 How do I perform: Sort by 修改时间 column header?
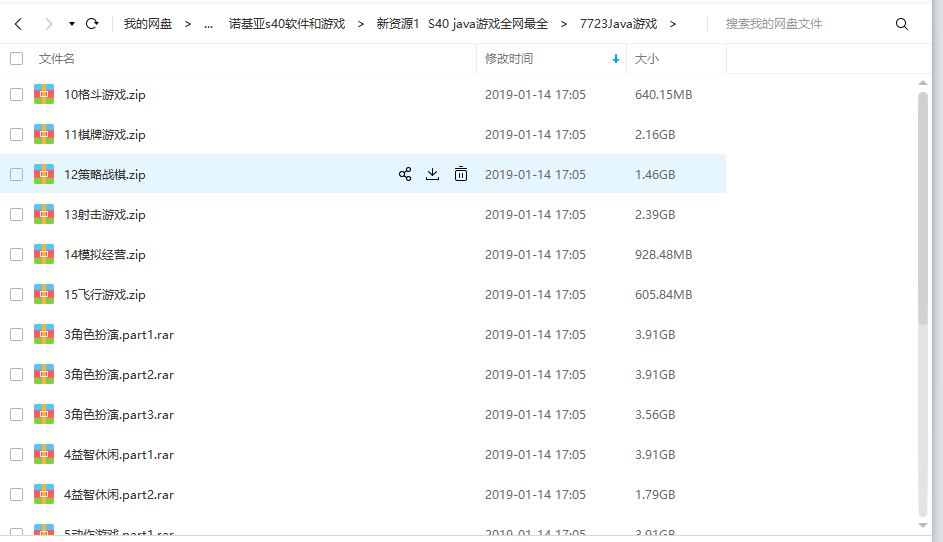[x=509, y=58]
